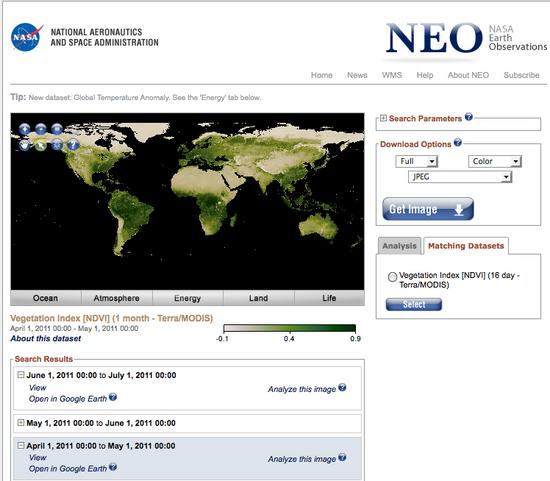Open help icon beside Download Options
Image resolution: width=550 pixels, height=481 pixels.
coord(458,142)
